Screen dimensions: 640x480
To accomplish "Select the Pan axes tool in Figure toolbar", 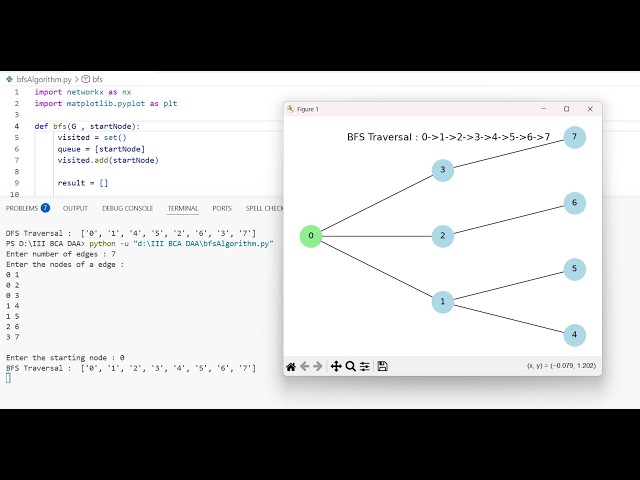I will coord(336,367).
